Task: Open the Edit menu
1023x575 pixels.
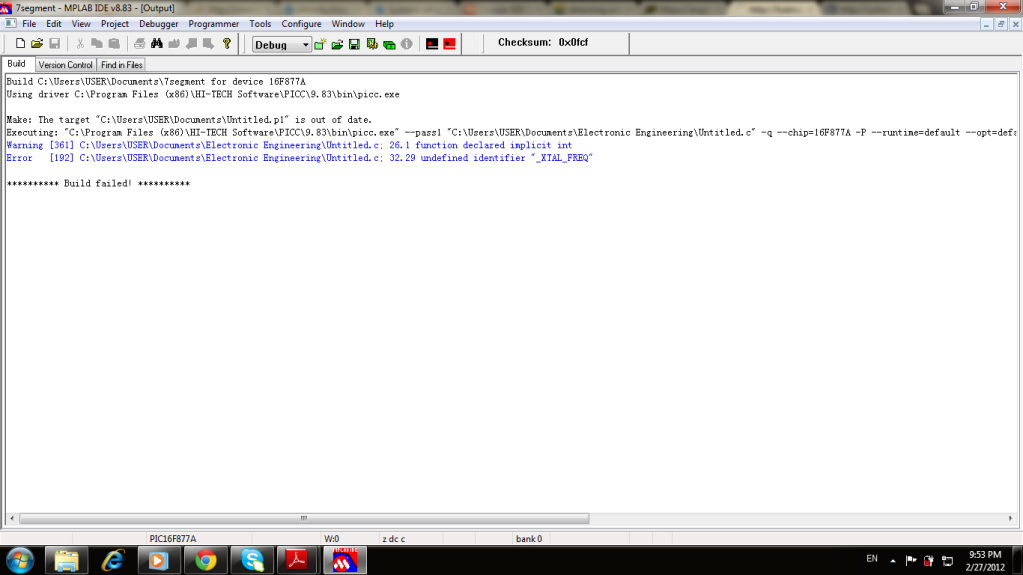Action: coord(53,23)
